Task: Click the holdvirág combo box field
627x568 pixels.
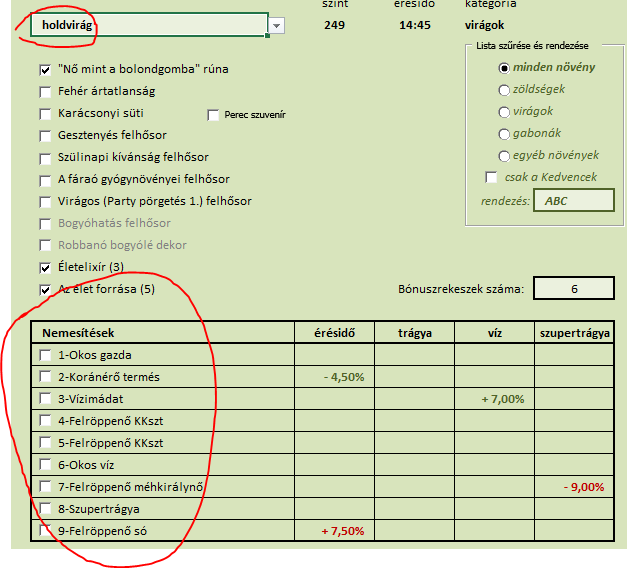Action: tap(148, 25)
